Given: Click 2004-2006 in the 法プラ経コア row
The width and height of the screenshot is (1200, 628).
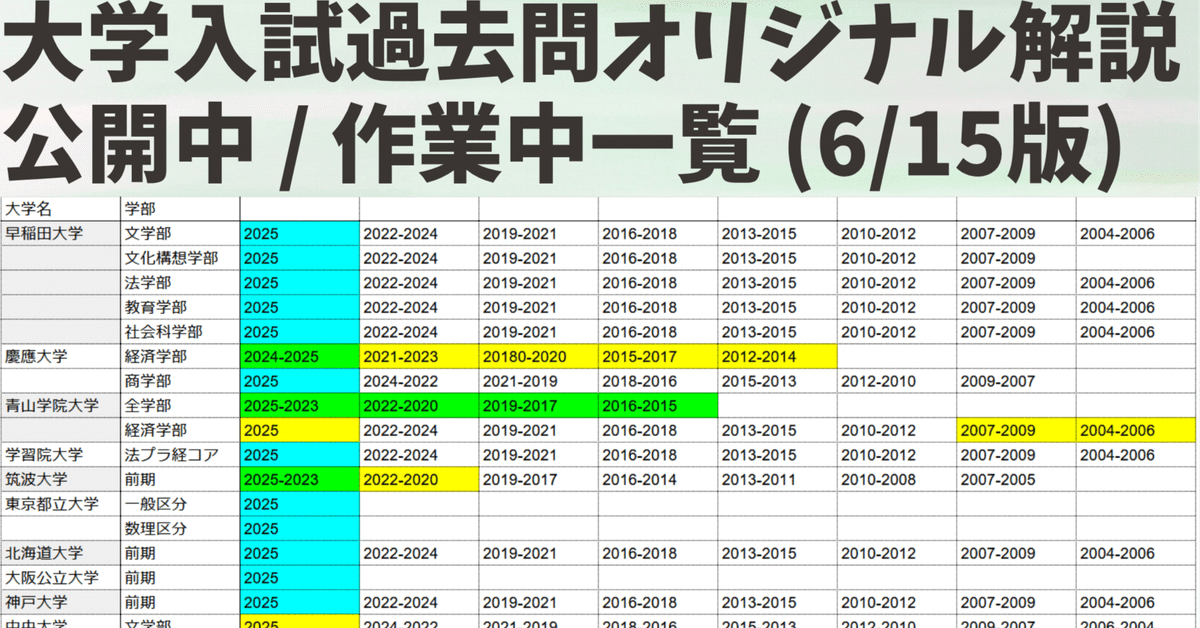Looking at the screenshot, I should click(1136, 455).
